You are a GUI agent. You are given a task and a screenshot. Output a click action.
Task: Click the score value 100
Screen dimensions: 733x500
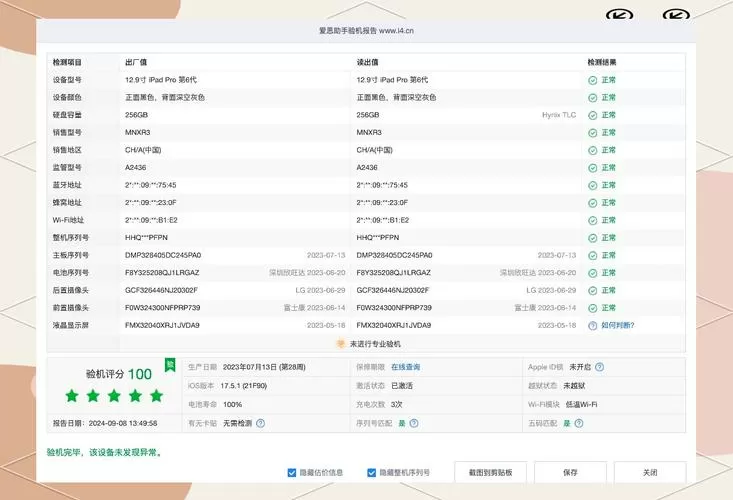(140, 374)
